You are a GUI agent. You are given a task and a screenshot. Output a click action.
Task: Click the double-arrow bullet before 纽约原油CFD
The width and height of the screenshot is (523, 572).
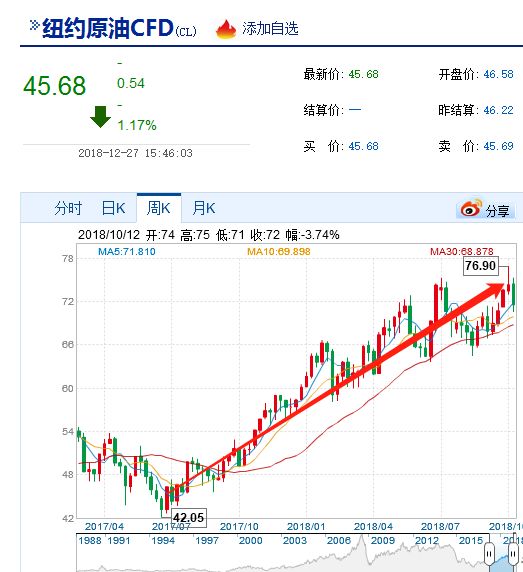tap(34, 25)
